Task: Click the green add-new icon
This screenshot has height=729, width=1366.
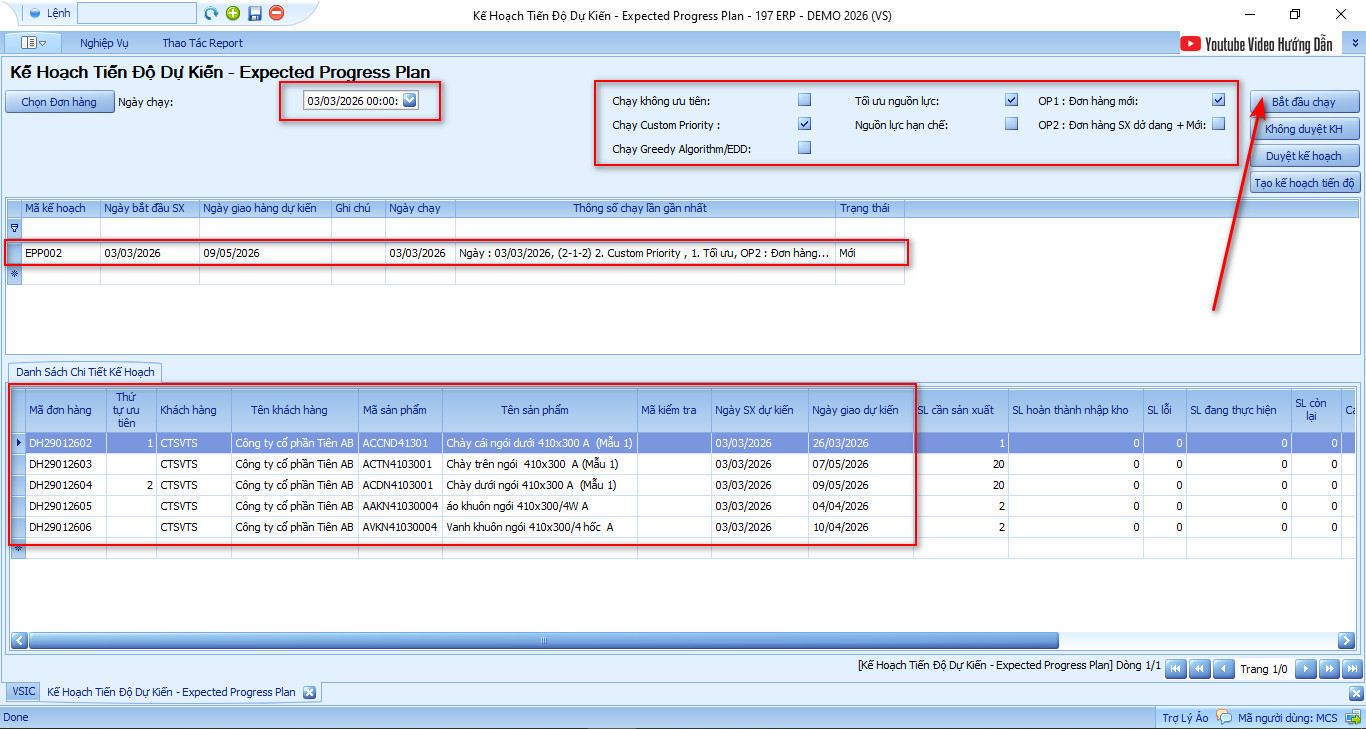Action: pos(233,13)
